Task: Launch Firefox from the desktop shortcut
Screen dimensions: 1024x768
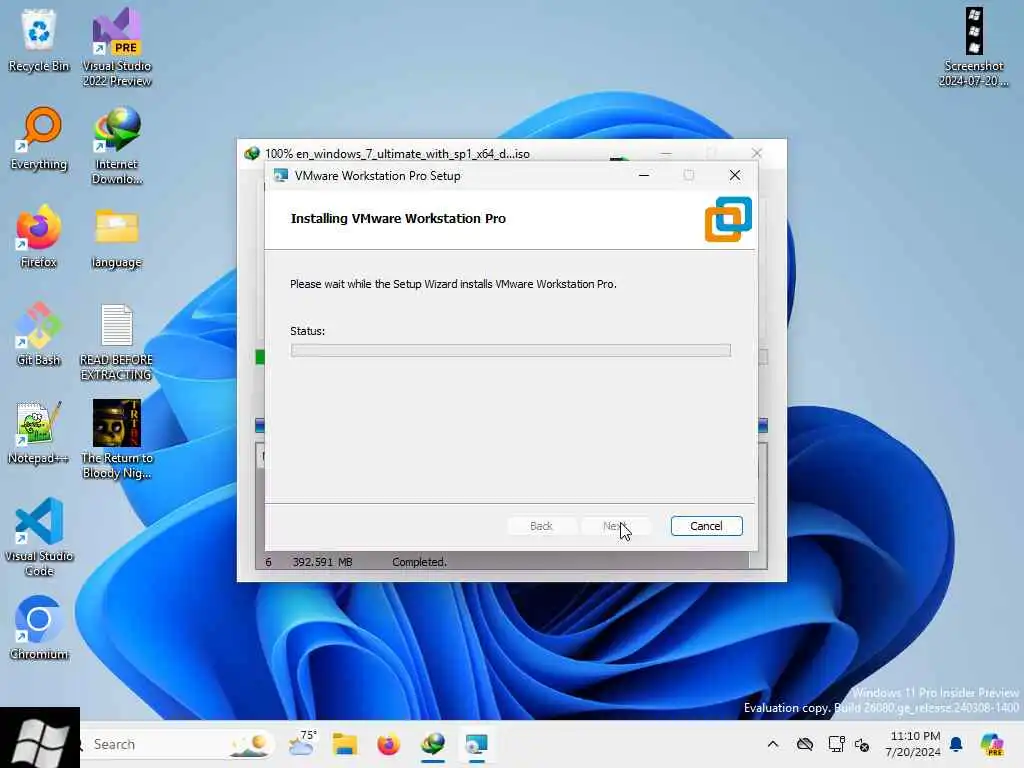Action: click(39, 236)
